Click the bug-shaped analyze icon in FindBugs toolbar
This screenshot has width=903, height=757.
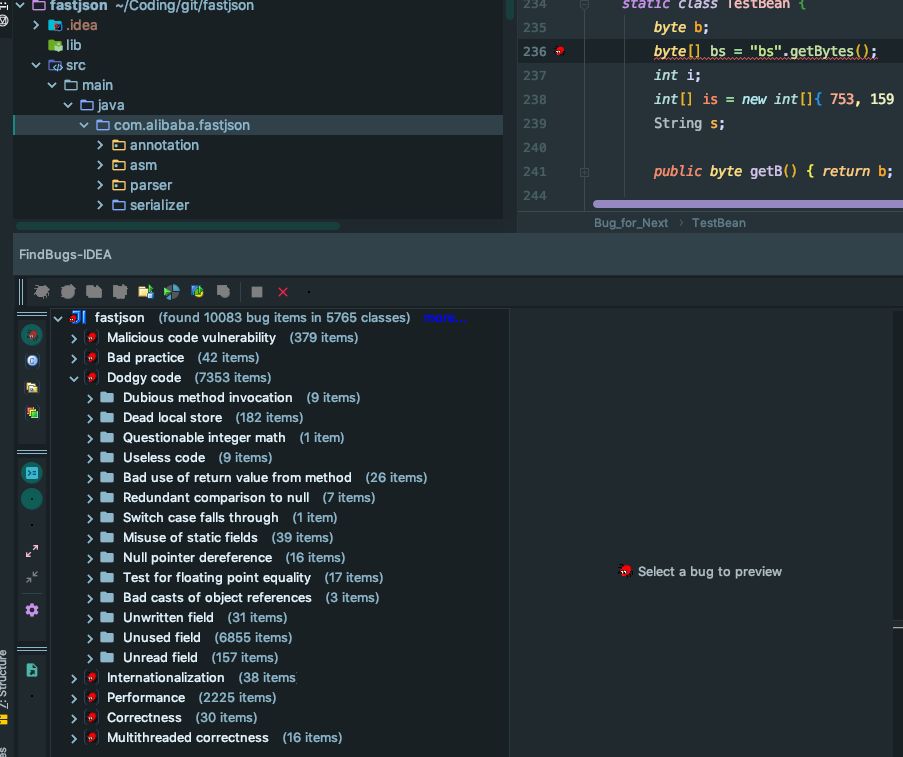42,292
